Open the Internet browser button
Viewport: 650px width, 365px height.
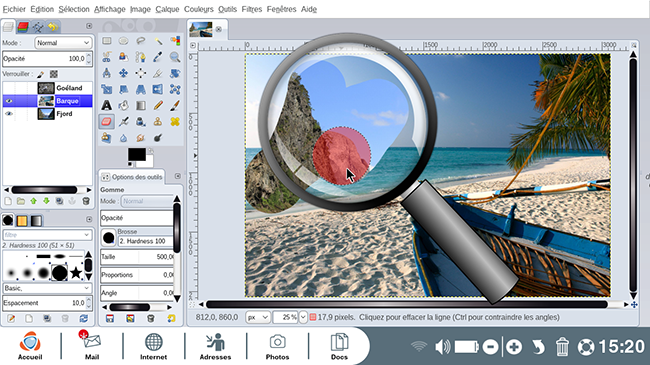[x=153, y=346]
